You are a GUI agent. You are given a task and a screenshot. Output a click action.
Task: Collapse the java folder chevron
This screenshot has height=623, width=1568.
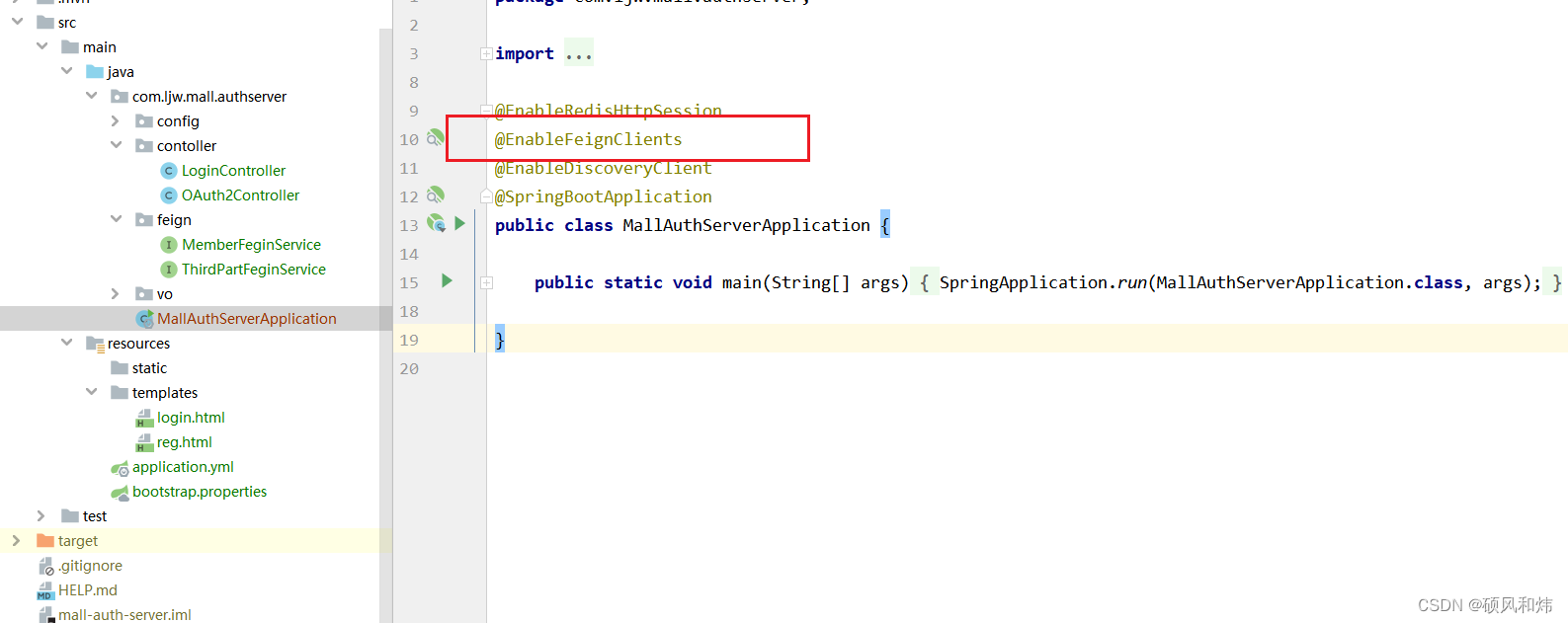click(66, 70)
